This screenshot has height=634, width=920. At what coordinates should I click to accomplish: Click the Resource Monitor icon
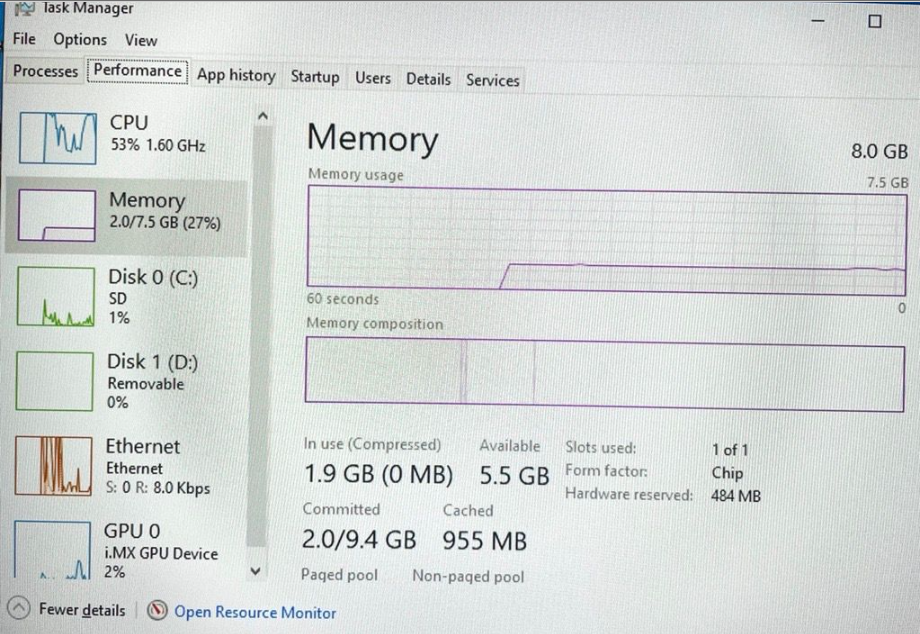pyautogui.click(x=159, y=611)
